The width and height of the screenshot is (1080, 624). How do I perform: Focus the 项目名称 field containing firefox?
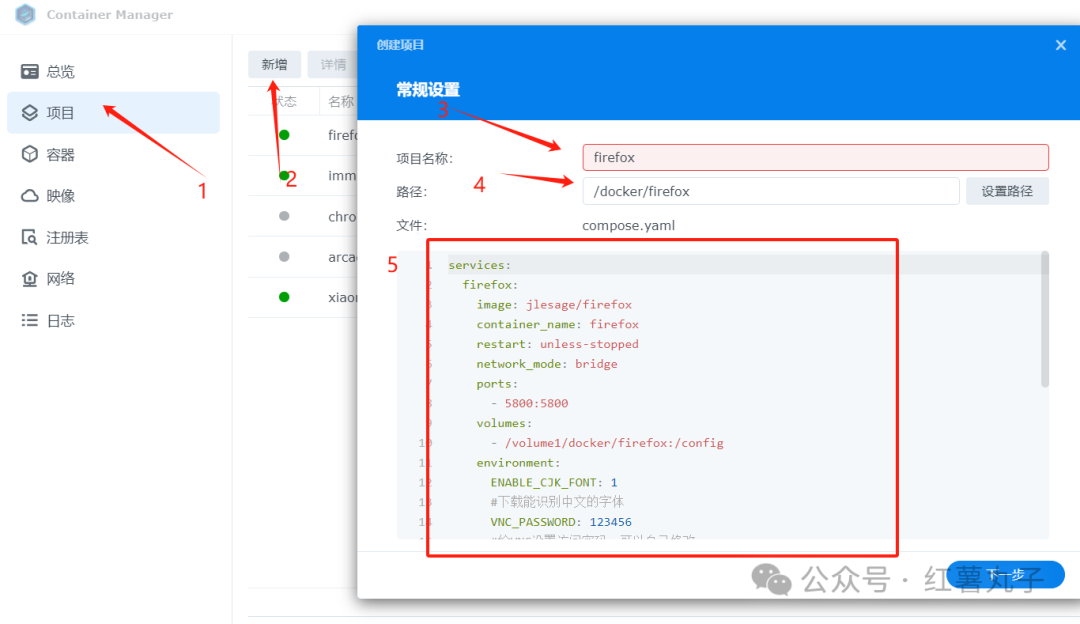[816, 158]
